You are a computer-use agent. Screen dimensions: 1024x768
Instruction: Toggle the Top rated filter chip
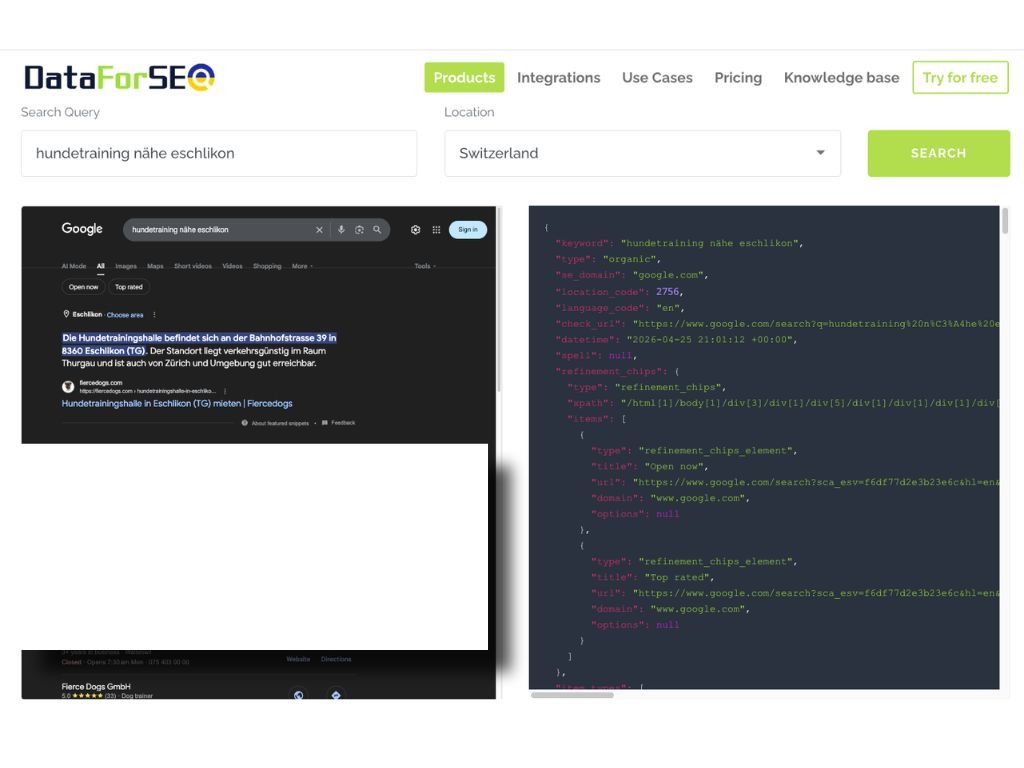[129, 287]
